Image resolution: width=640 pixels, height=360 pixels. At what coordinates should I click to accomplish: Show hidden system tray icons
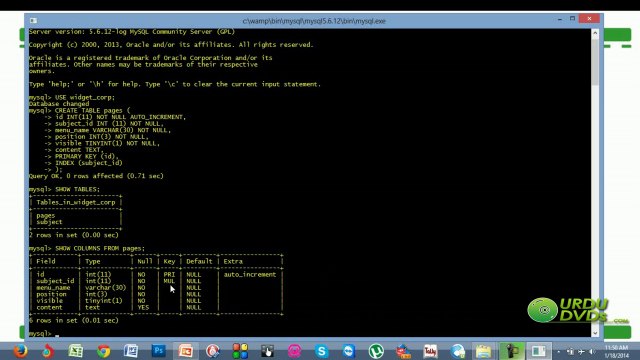pyautogui.click(x=559, y=351)
